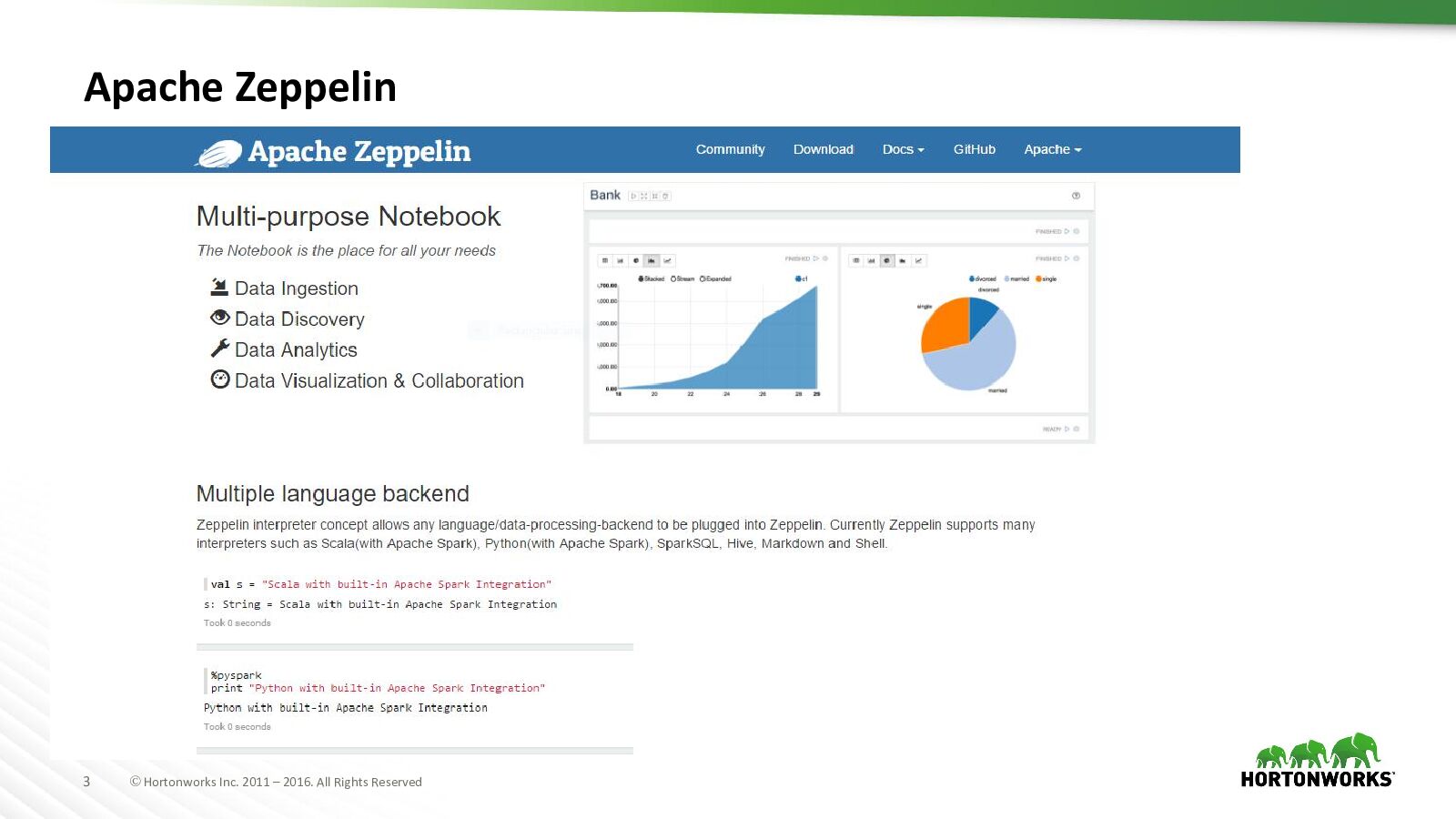Expand the Apache dropdown menu

click(1053, 149)
